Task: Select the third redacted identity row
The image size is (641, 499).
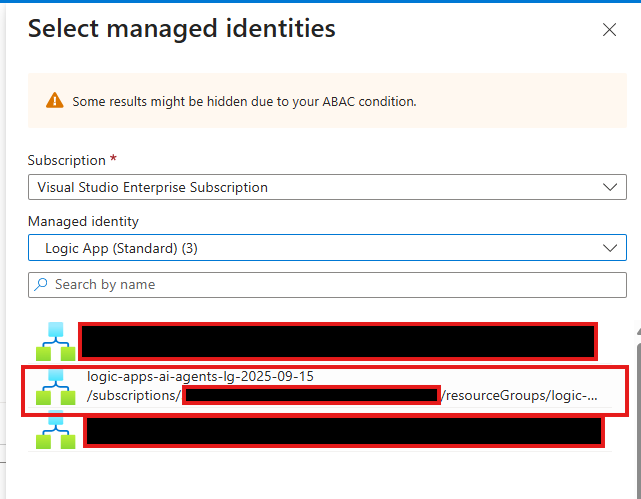Action: click(343, 431)
